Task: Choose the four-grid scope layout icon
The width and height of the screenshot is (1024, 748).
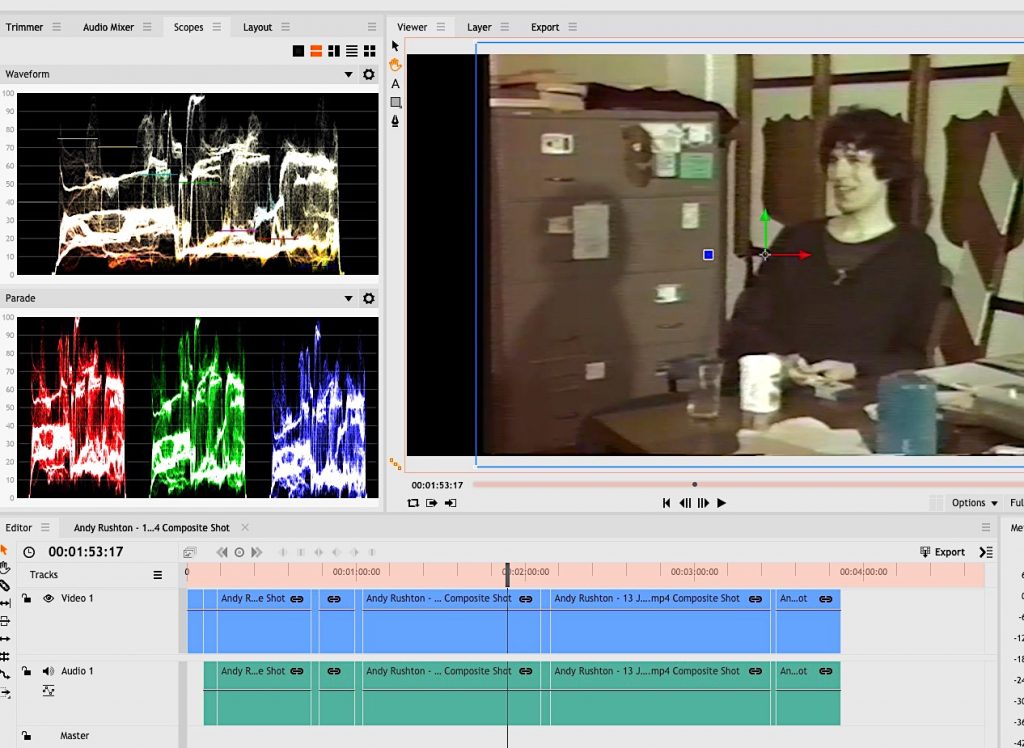Action: click(369, 51)
